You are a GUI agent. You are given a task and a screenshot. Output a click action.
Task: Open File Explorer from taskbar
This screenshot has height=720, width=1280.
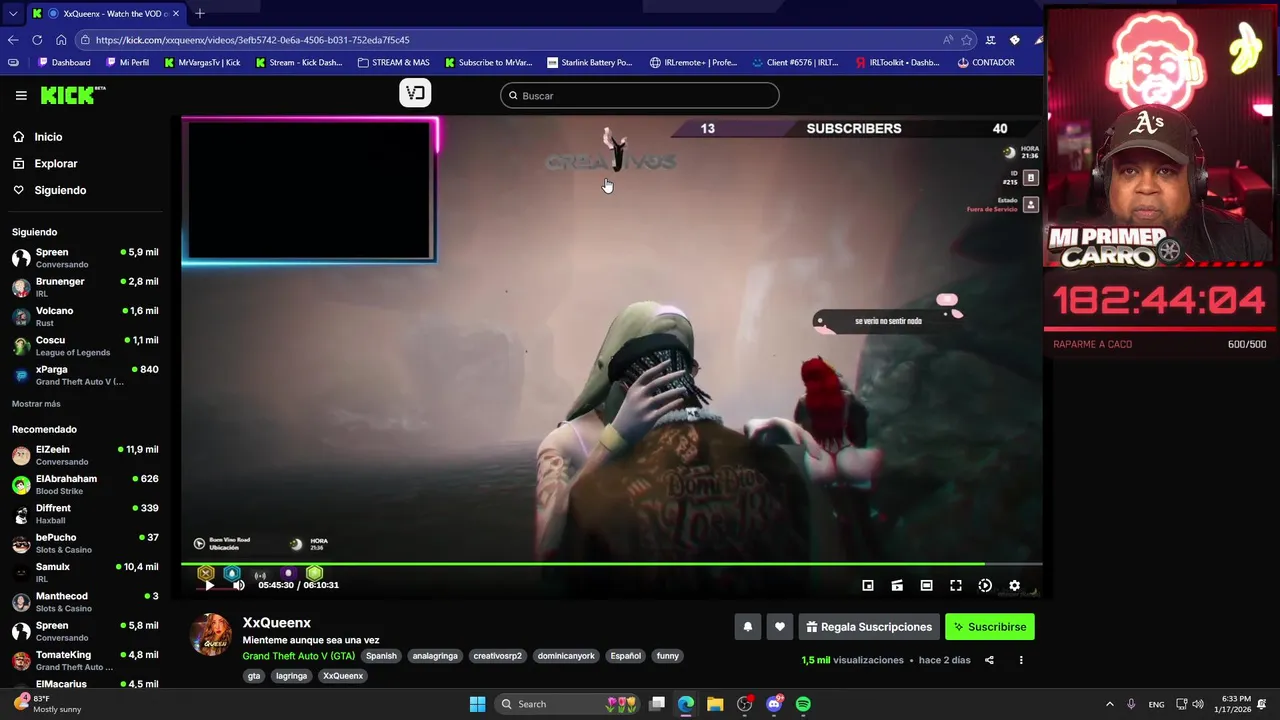click(x=715, y=704)
